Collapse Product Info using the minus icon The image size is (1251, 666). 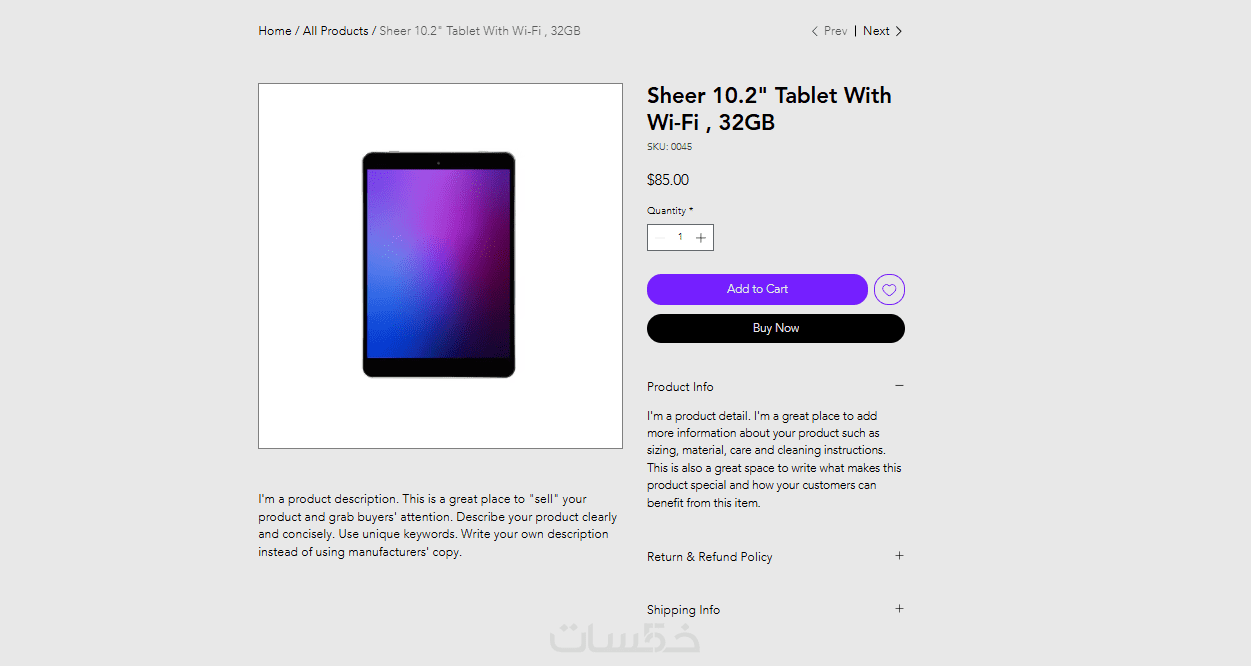pos(899,386)
